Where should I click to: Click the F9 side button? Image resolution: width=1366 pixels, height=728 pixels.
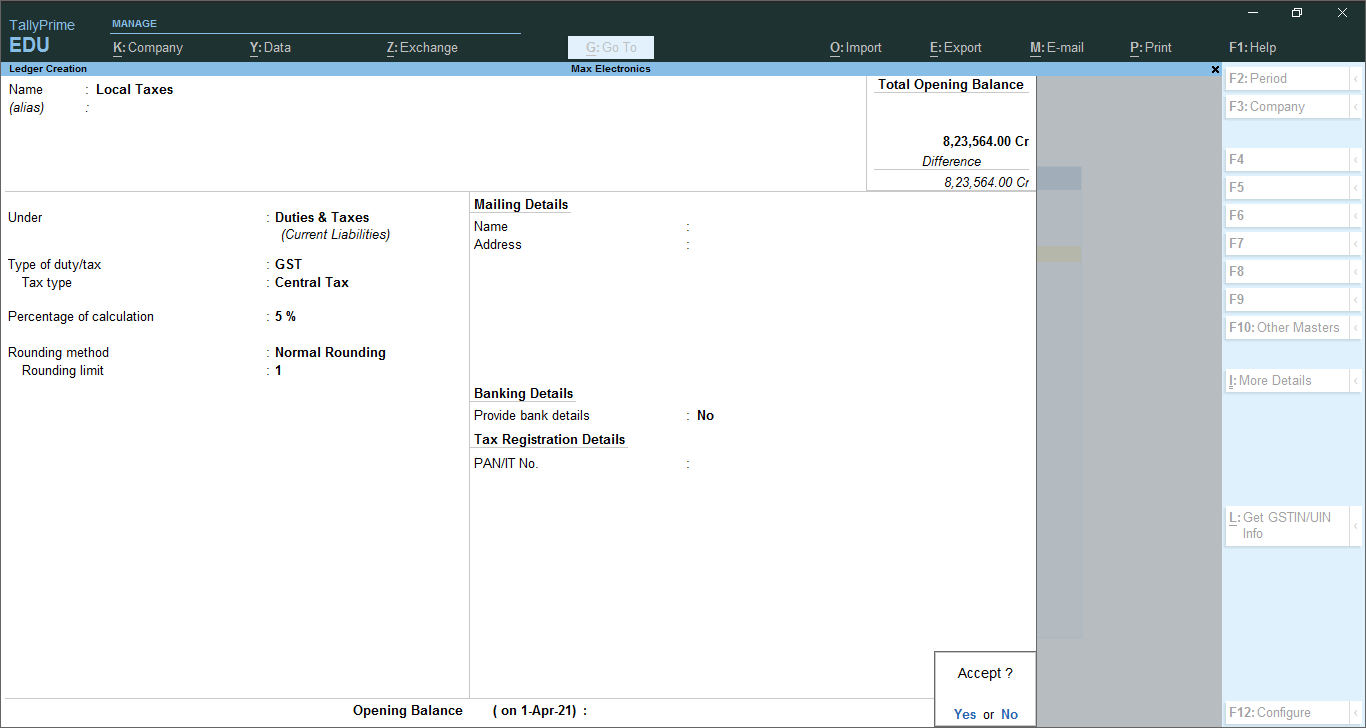point(1287,299)
